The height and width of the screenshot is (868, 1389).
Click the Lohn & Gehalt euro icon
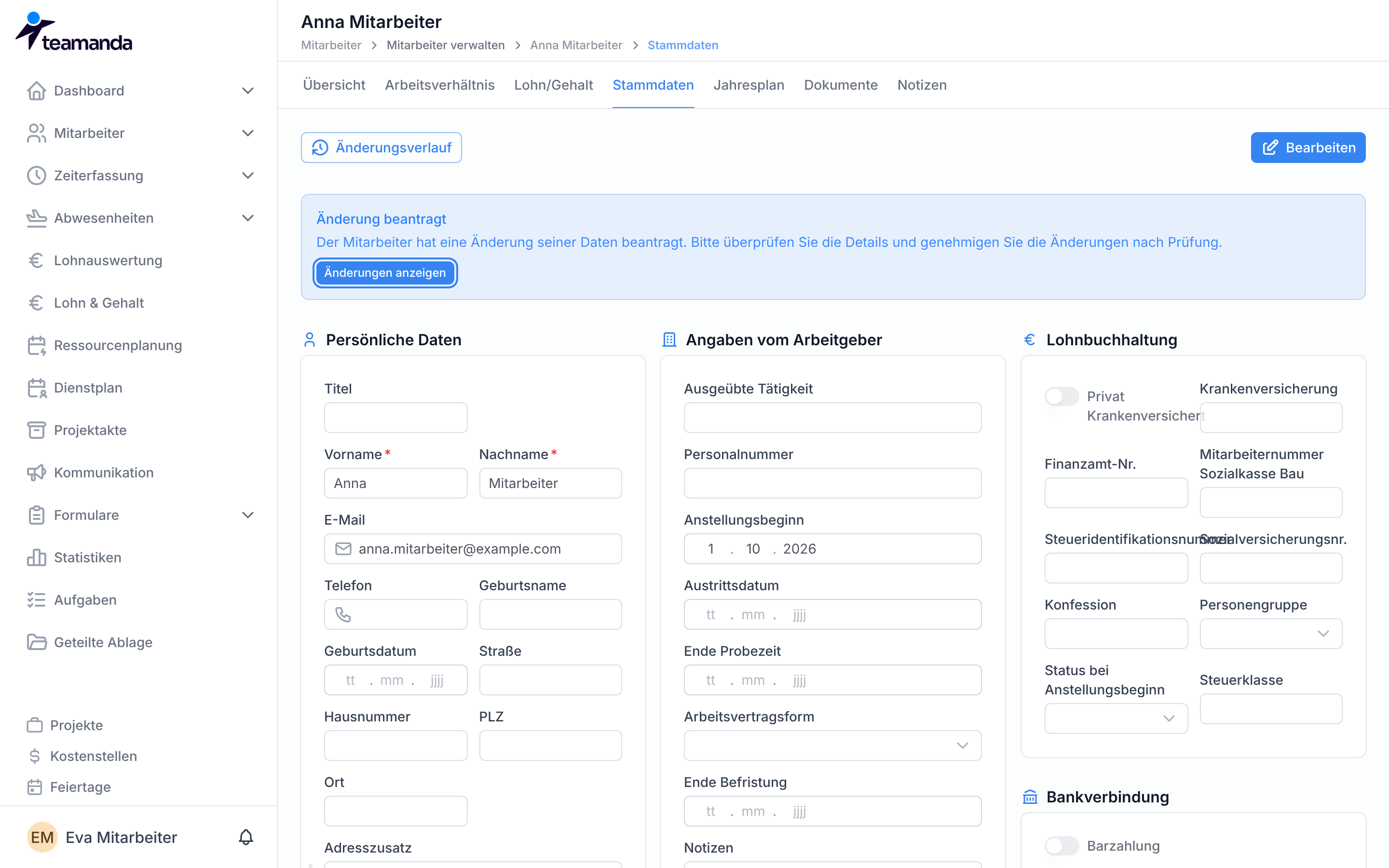36,303
